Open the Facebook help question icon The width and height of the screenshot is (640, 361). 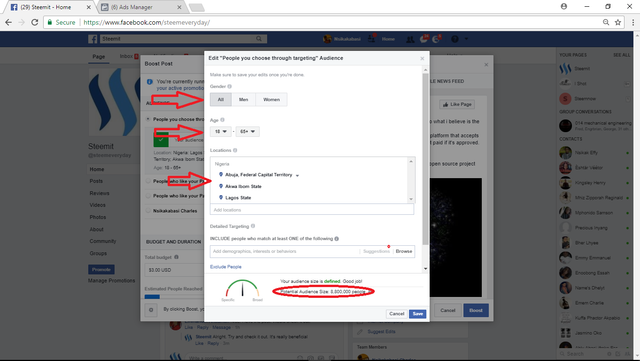coord(455,39)
